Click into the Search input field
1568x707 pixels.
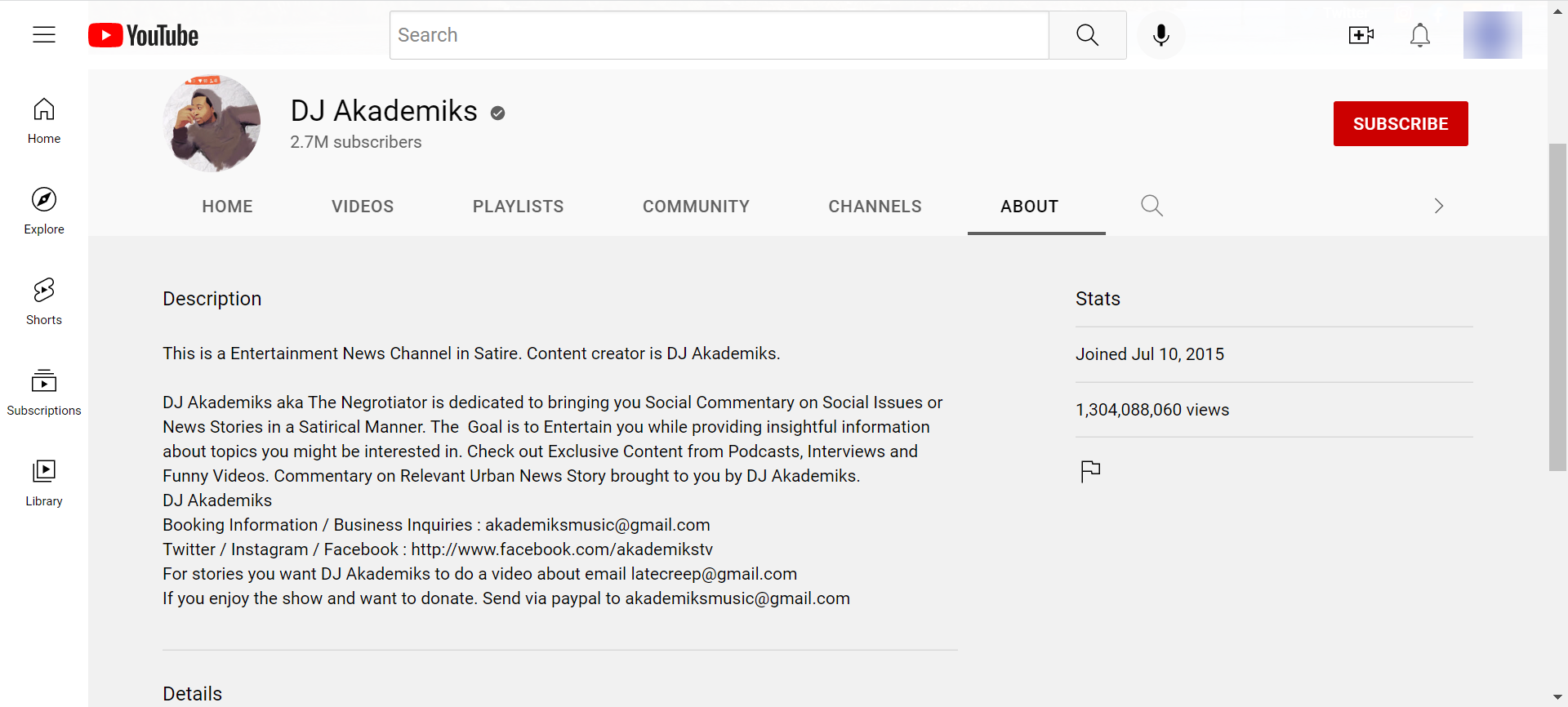(719, 35)
